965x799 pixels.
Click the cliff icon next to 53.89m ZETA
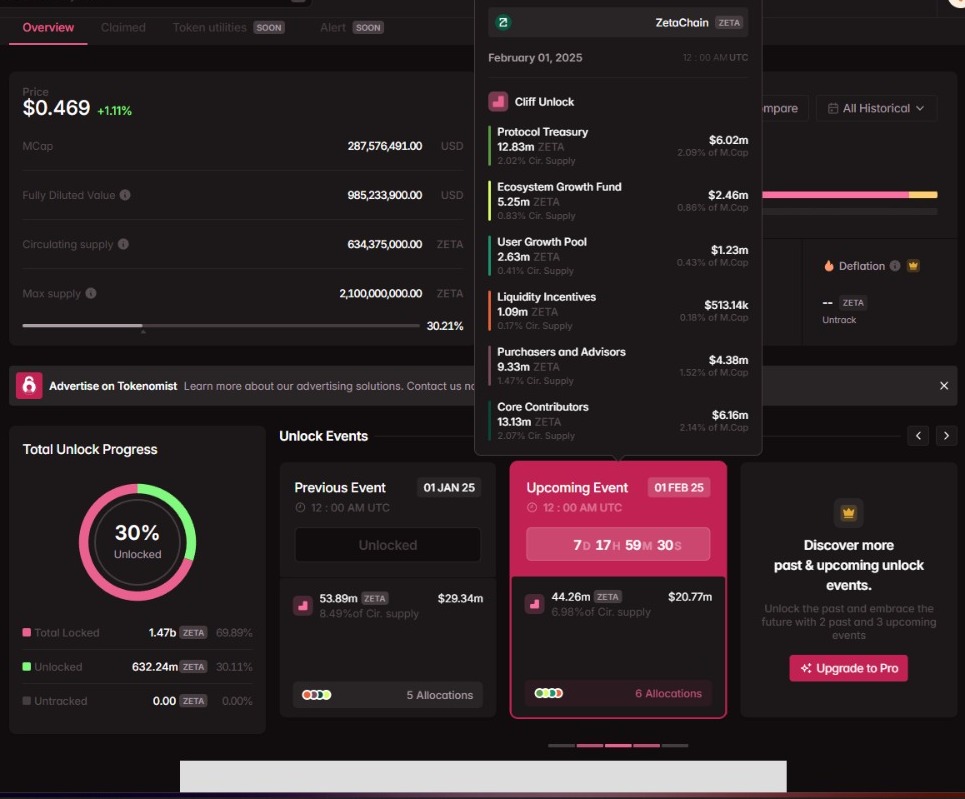coord(303,606)
